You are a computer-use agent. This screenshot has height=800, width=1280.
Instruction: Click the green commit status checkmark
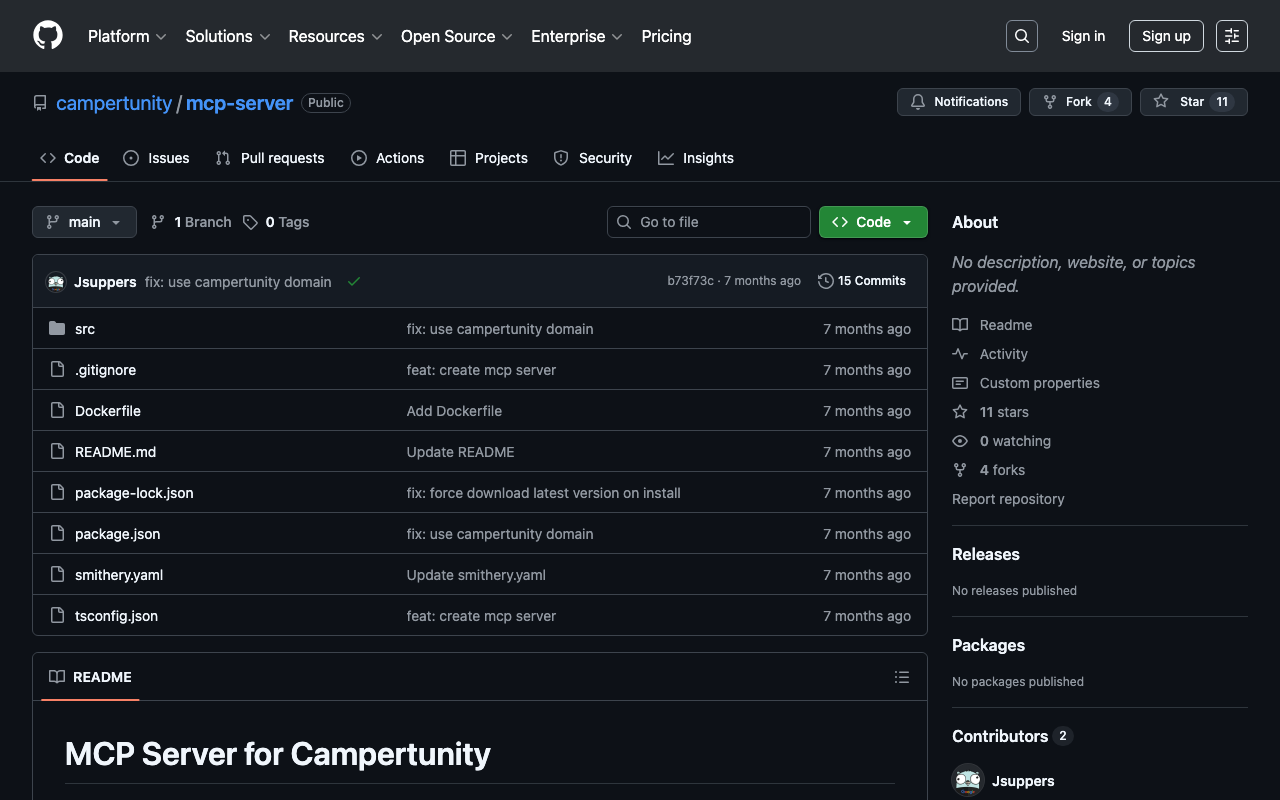point(354,282)
